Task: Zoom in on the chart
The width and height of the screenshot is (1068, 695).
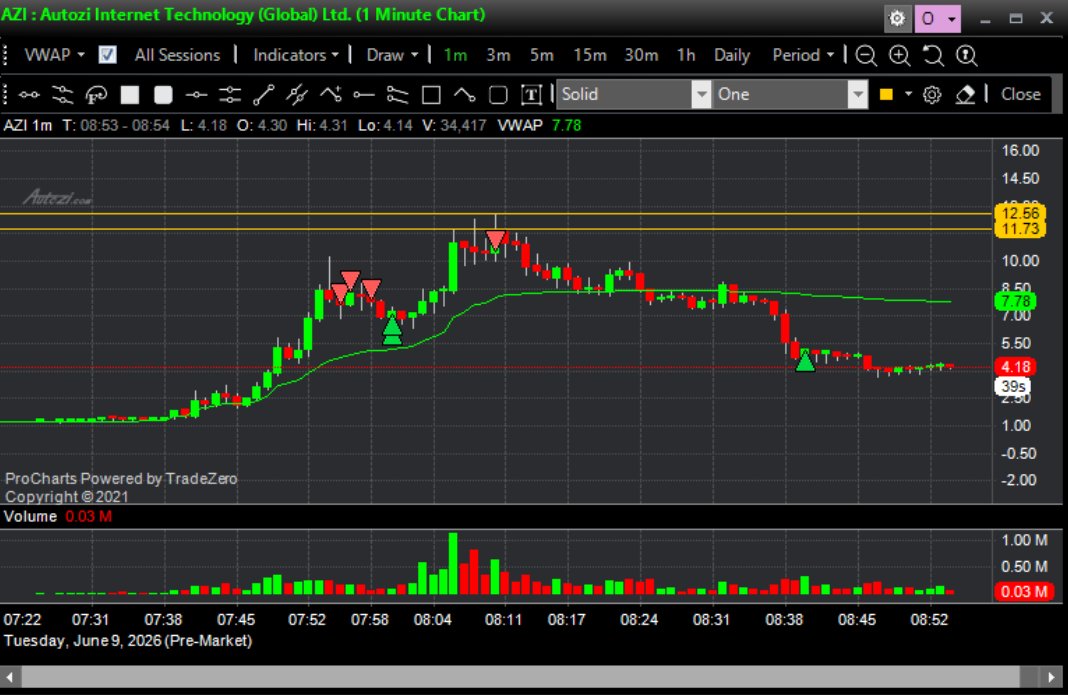Action: (x=900, y=55)
